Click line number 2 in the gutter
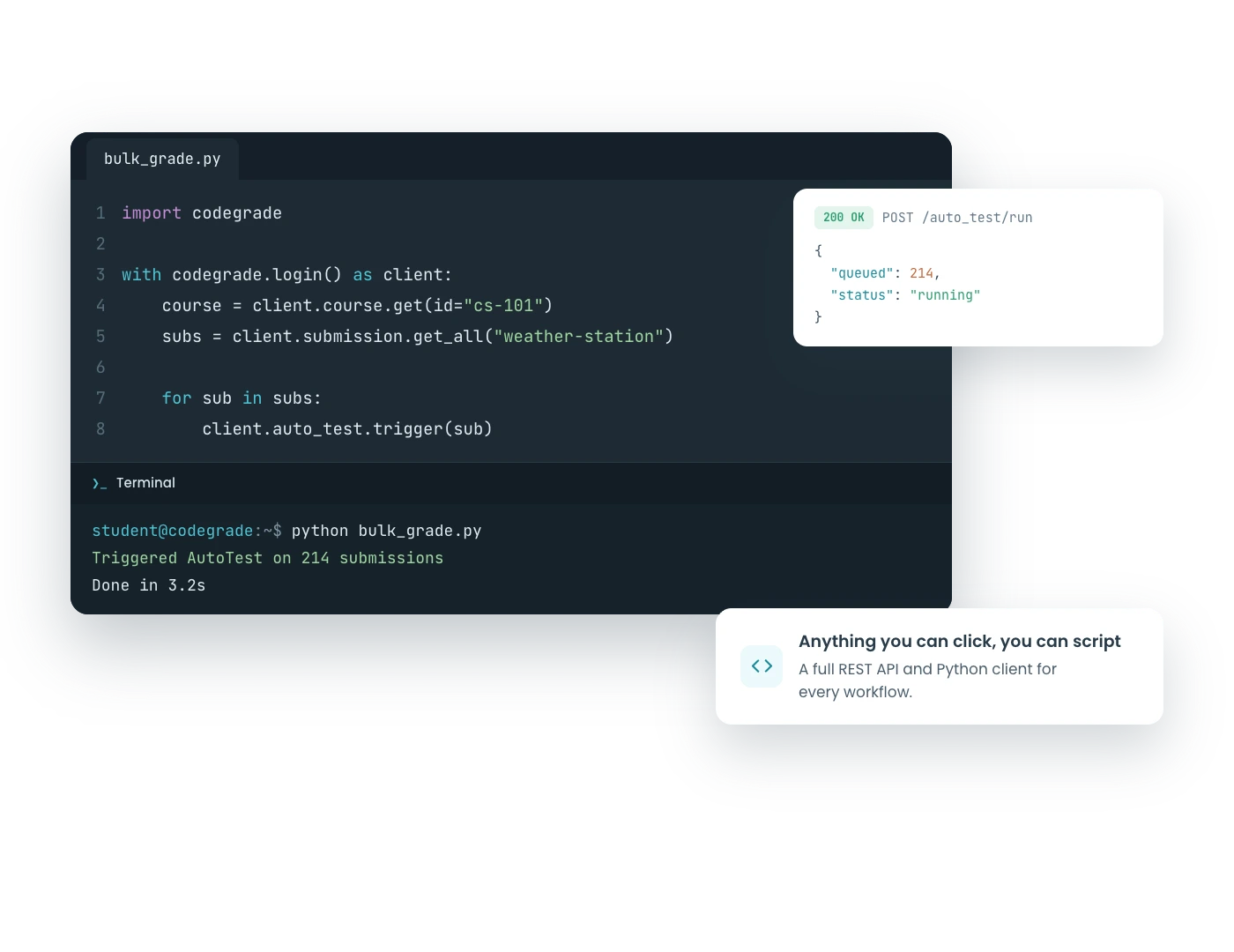Screen dimensions: 1234x952 click(x=100, y=244)
